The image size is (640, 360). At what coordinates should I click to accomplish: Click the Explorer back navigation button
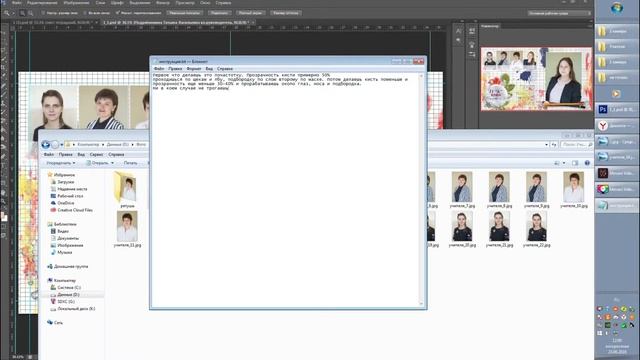46,144
